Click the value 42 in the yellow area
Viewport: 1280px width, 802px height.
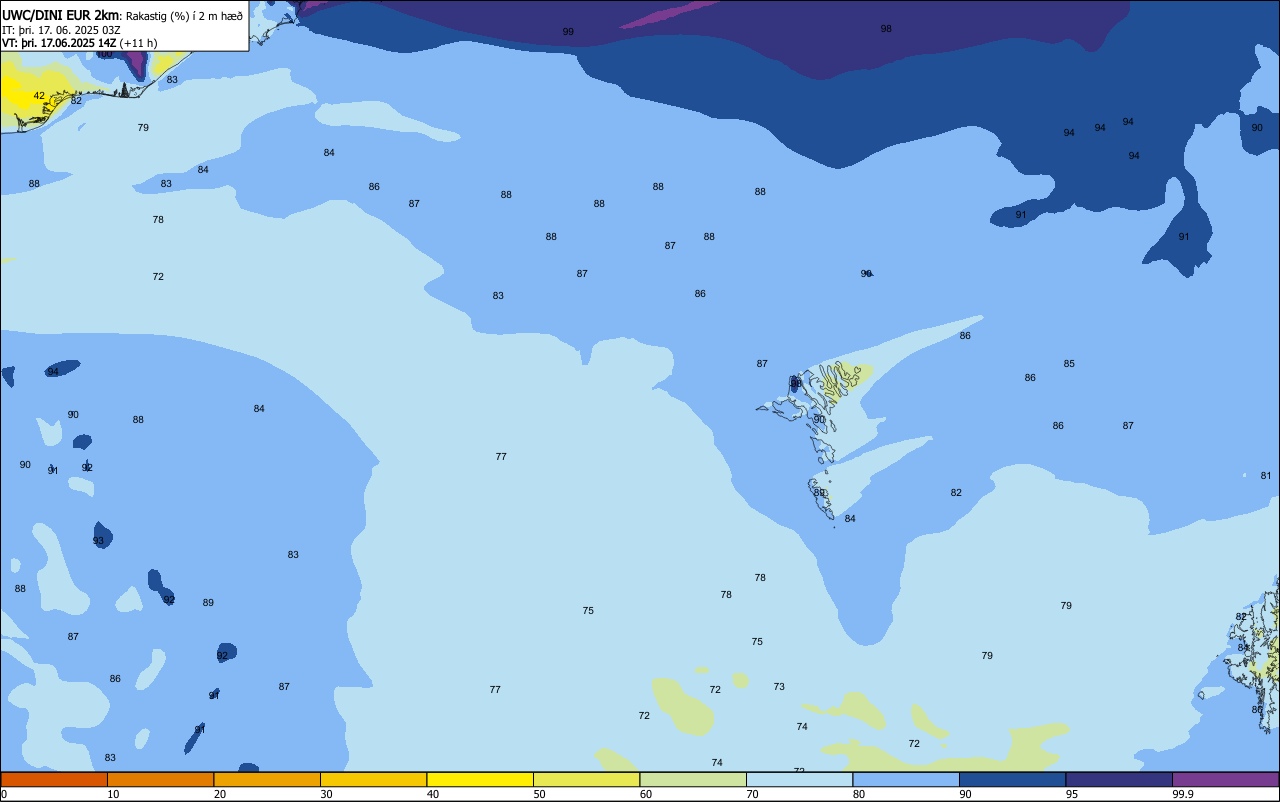pos(39,96)
